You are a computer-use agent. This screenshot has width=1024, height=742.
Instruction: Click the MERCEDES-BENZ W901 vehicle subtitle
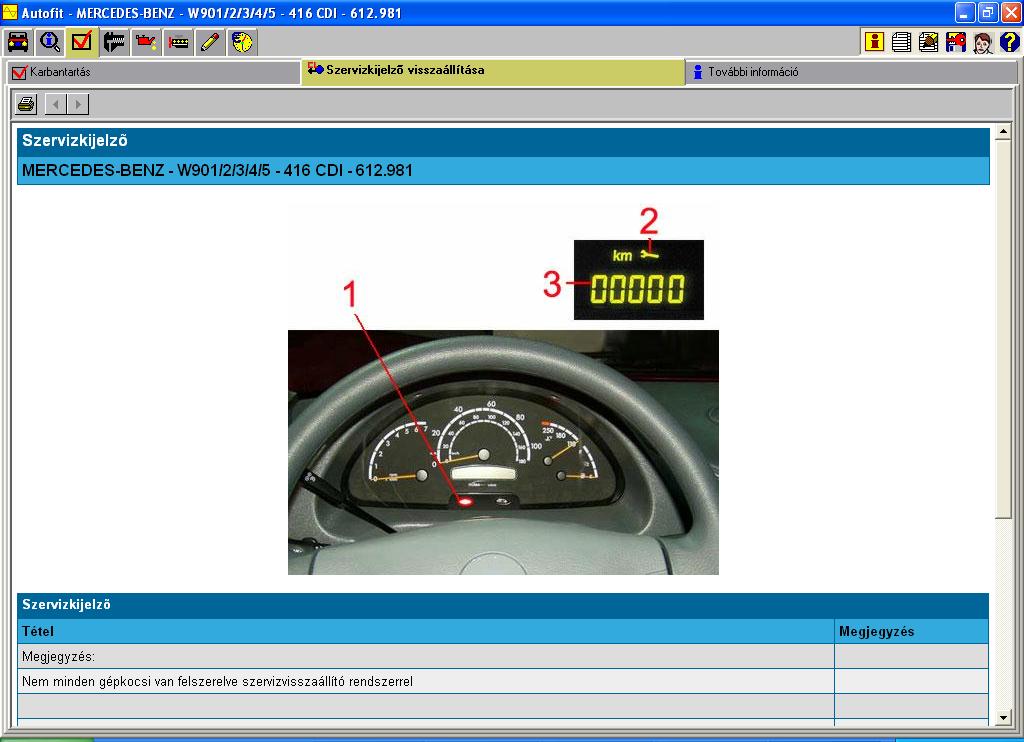click(x=503, y=170)
